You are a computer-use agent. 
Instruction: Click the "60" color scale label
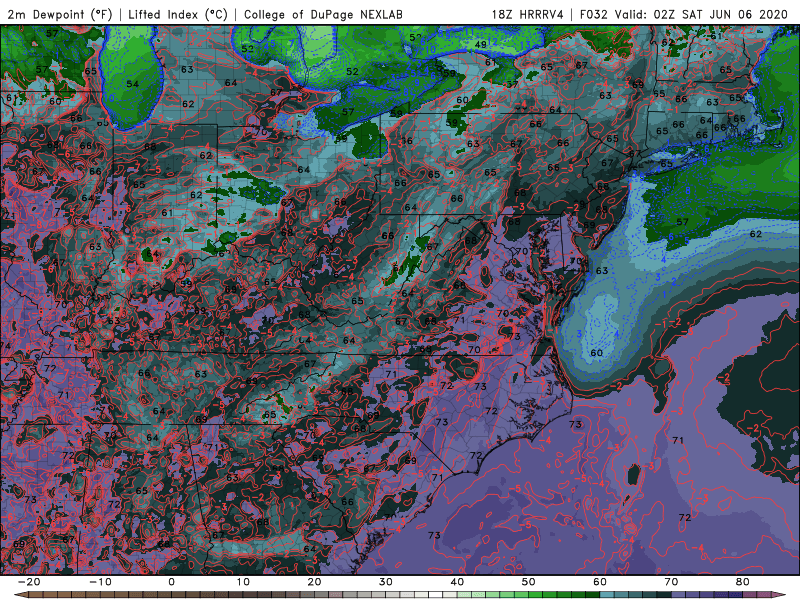click(600, 582)
